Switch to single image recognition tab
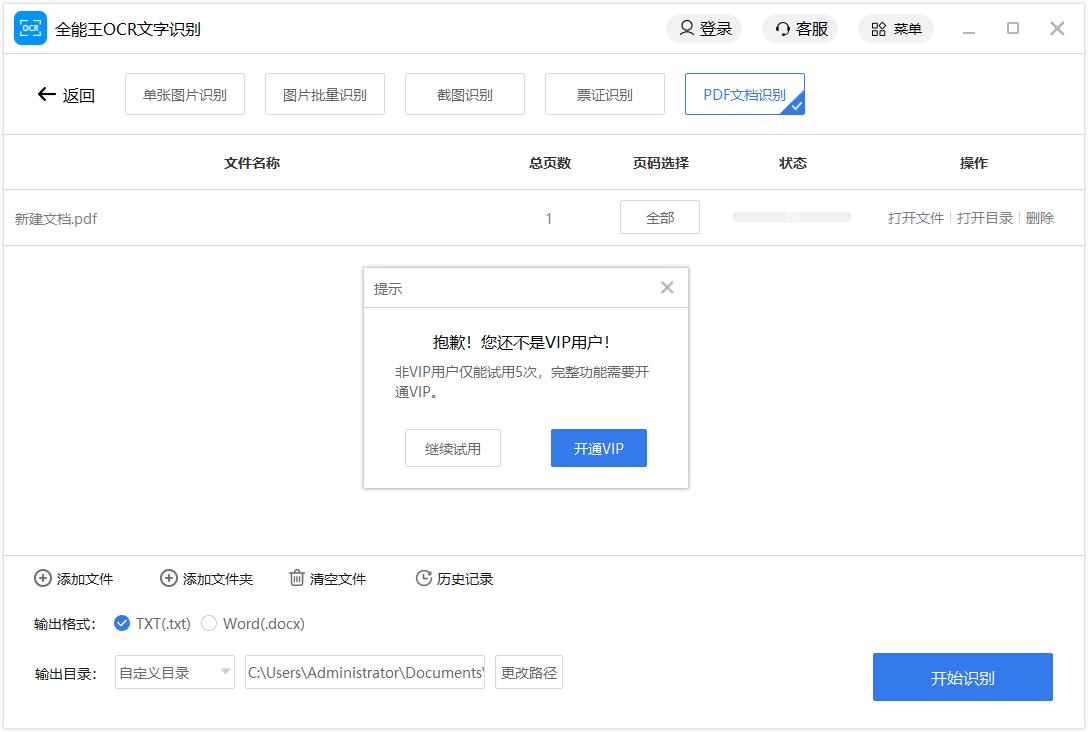Image resolution: width=1088 pixels, height=732 pixels. pos(185,95)
